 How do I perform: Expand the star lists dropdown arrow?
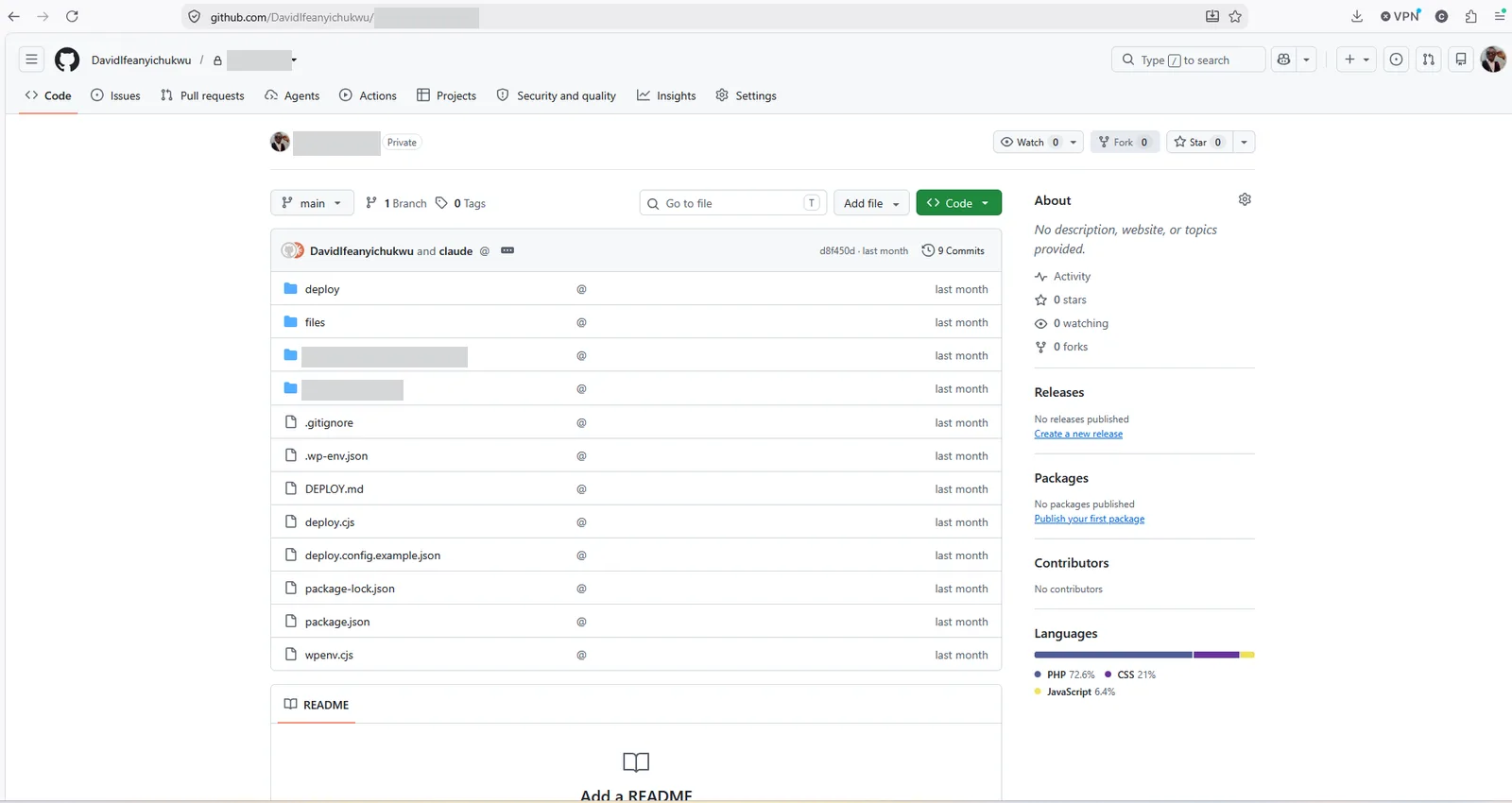pyautogui.click(x=1244, y=142)
